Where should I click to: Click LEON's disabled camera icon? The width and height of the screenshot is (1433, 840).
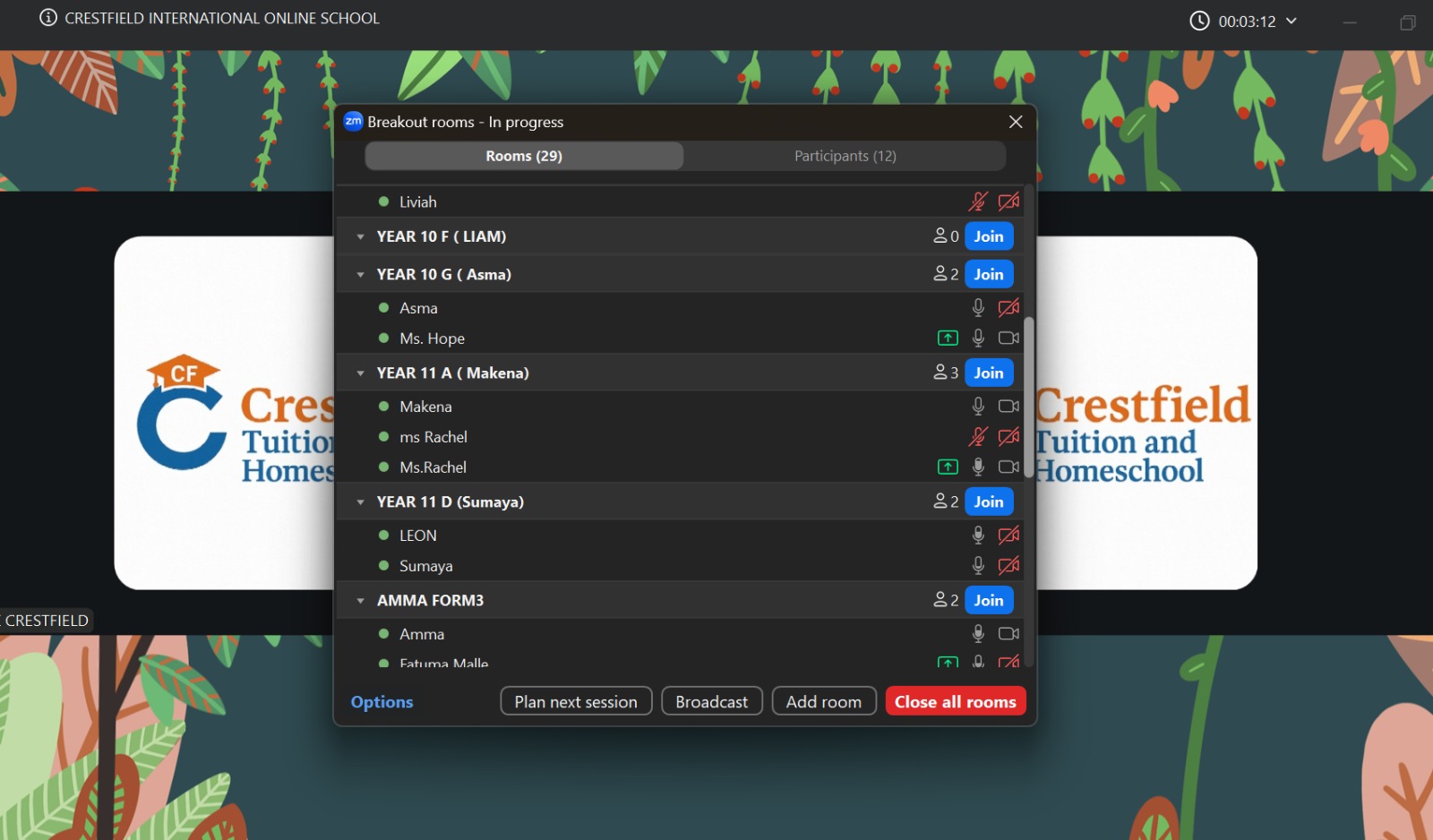click(x=1009, y=535)
